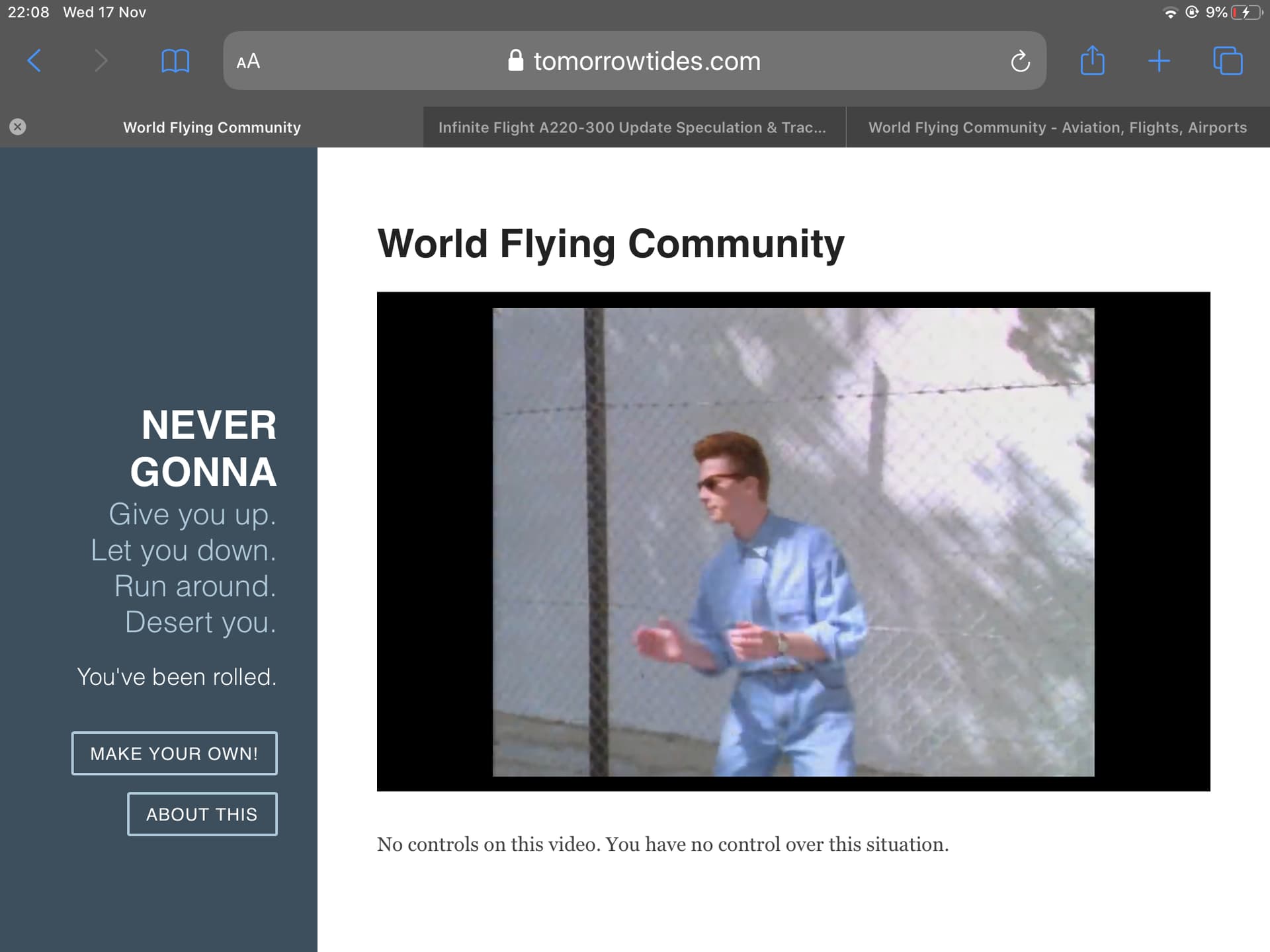
Task: Tap the forward navigation arrow
Action: coord(101,61)
